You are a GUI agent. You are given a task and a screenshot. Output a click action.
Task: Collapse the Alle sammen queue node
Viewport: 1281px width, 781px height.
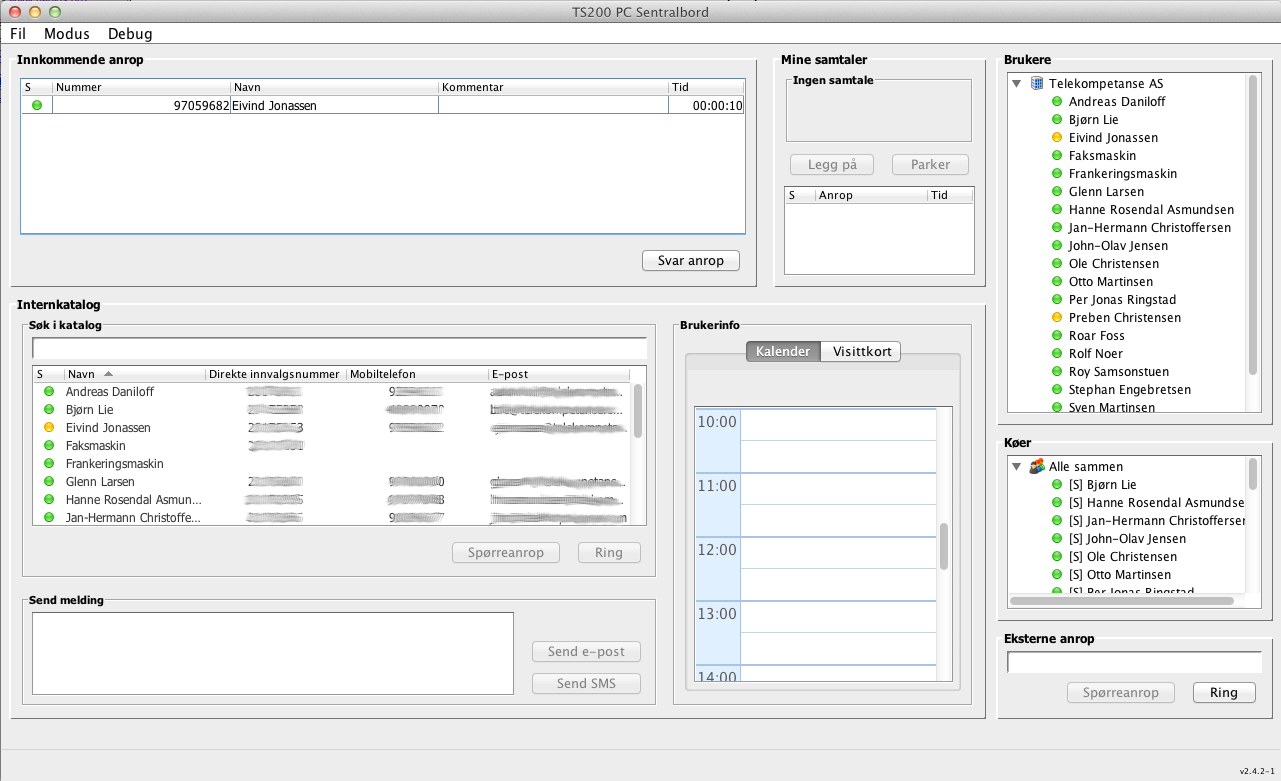point(1017,466)
